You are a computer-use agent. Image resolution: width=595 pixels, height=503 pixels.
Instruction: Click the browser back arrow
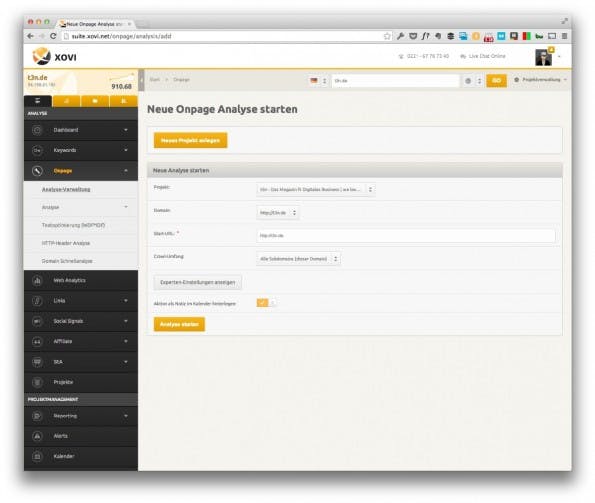coord(30,36)
